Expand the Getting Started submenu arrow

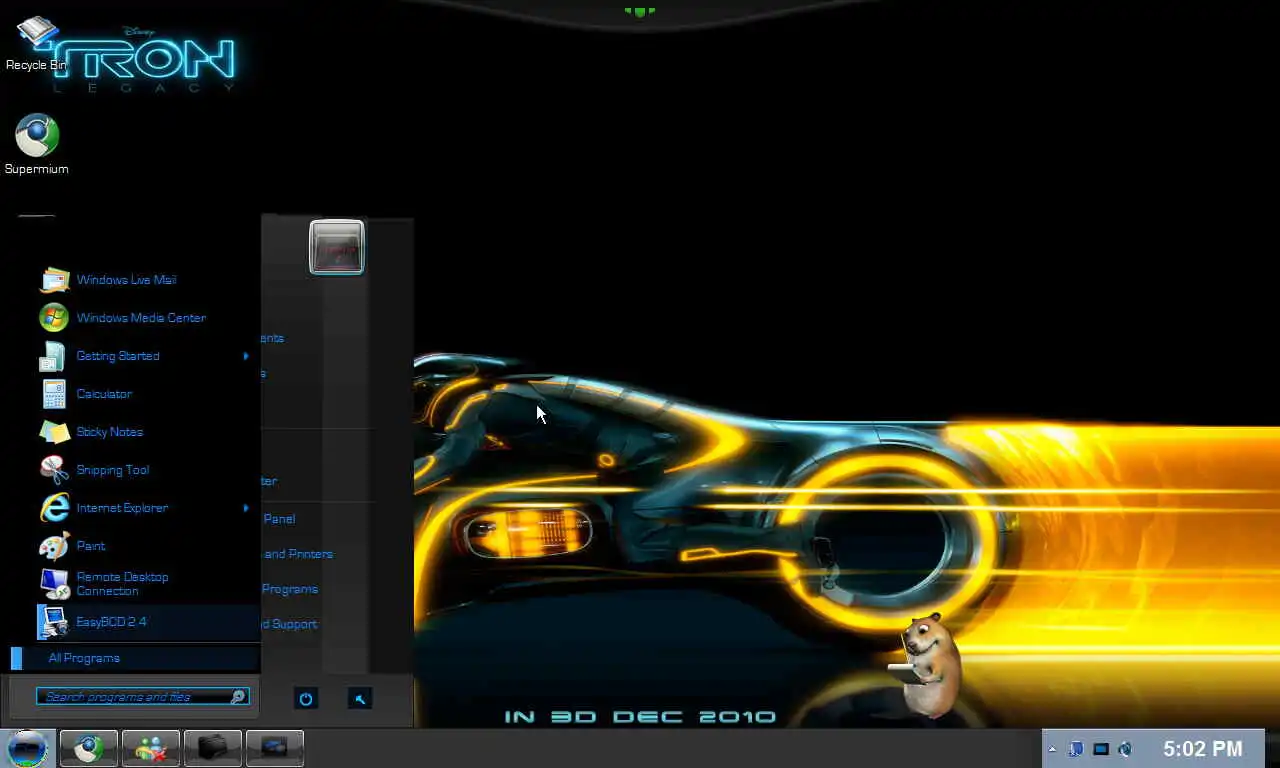[x=246, y=356]
